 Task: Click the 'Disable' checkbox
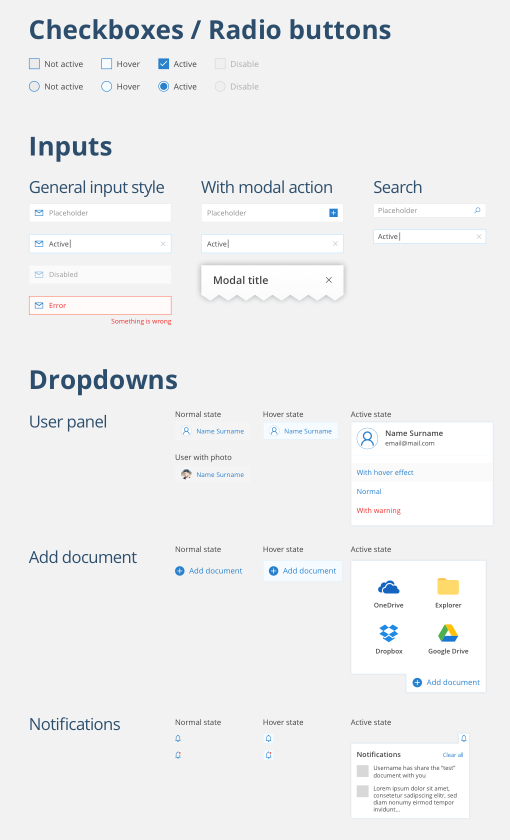[220, 64]
